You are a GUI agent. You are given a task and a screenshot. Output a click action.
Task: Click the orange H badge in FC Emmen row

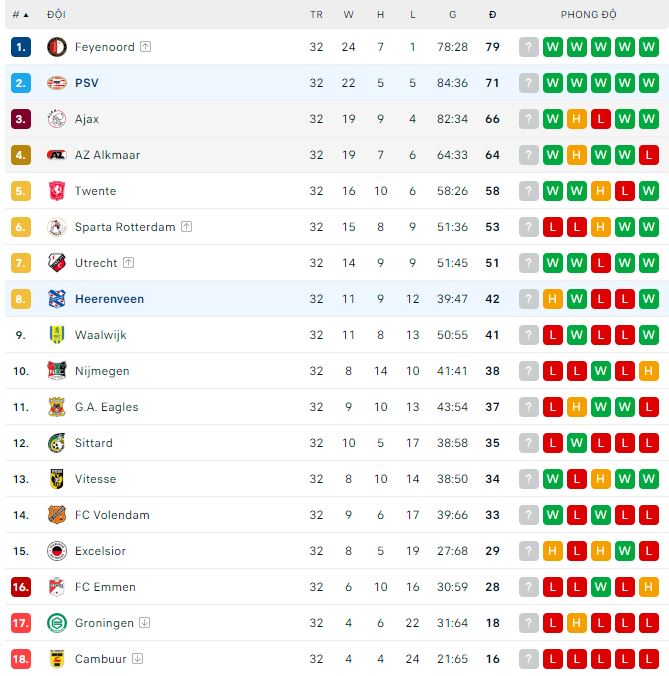(649, 587)
